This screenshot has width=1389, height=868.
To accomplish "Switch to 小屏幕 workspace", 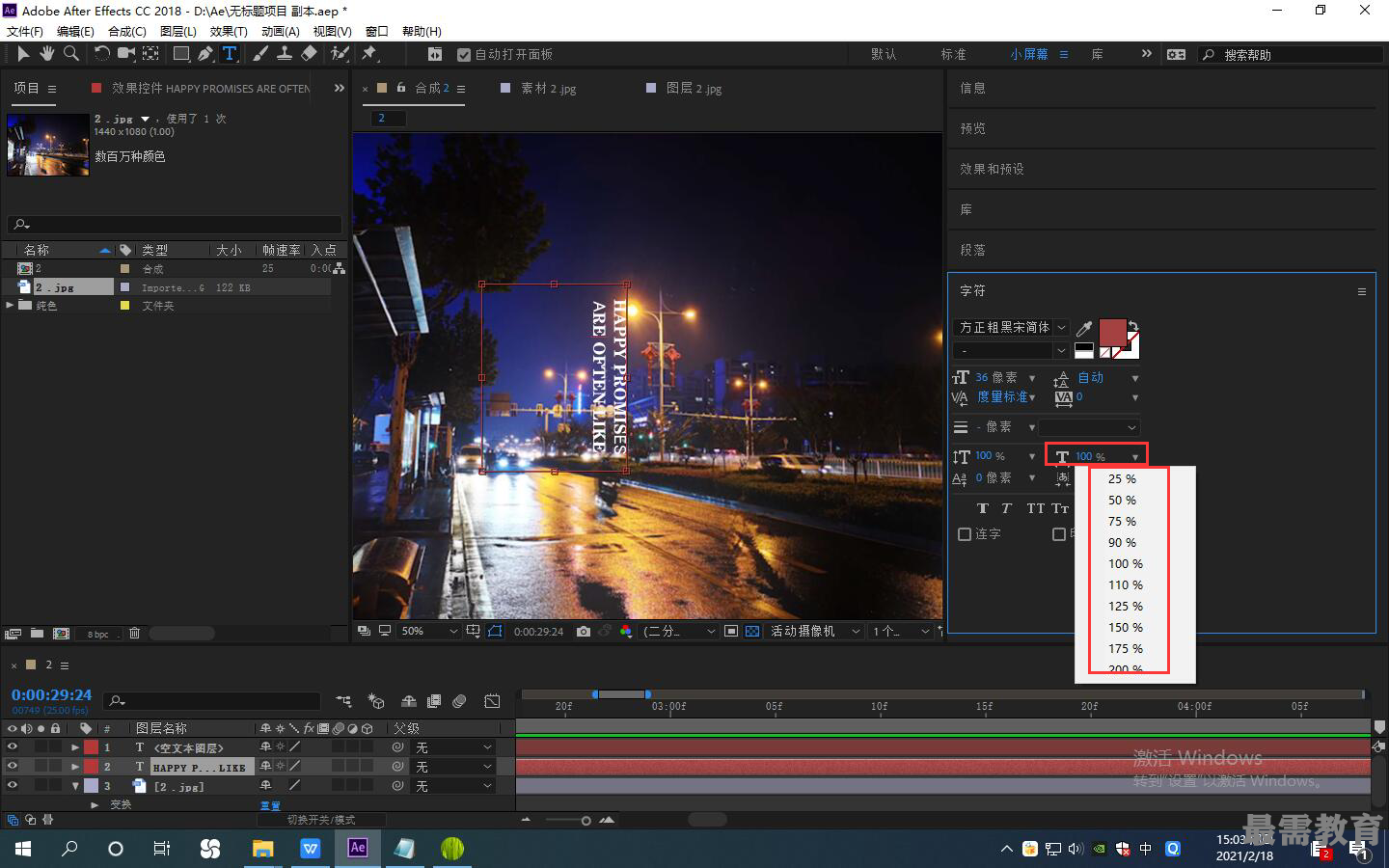I will pyautogui.click(x=1029, y=54).
